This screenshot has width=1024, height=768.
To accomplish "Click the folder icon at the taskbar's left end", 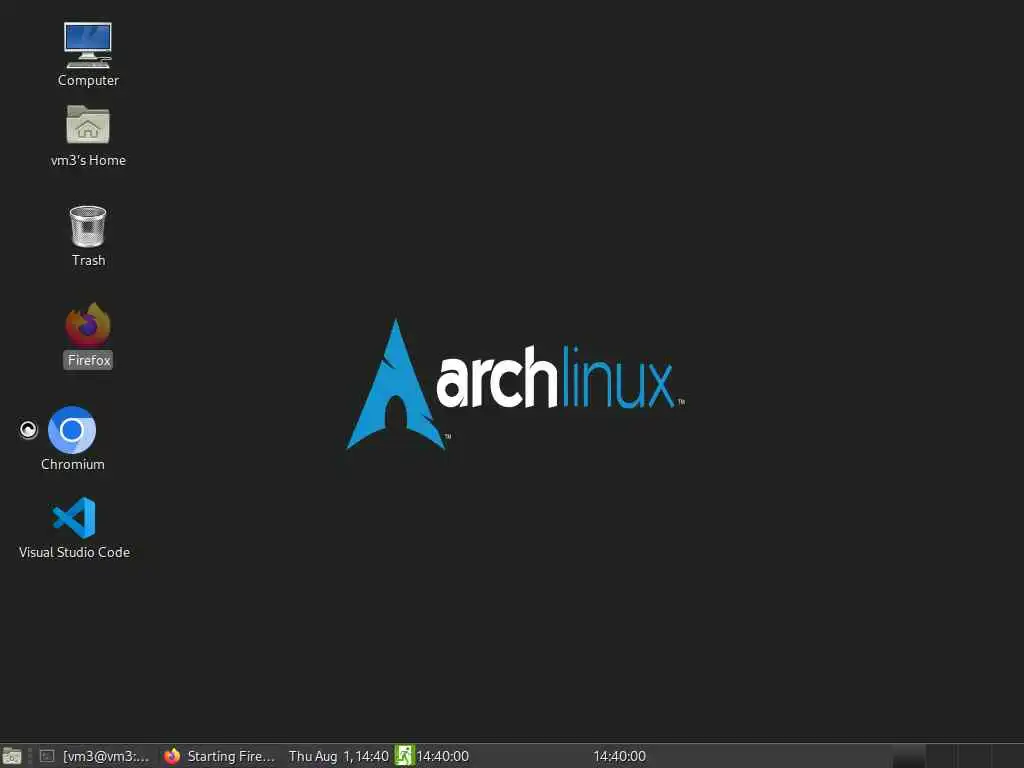I will pyautogui.click(x=12, y=756).
